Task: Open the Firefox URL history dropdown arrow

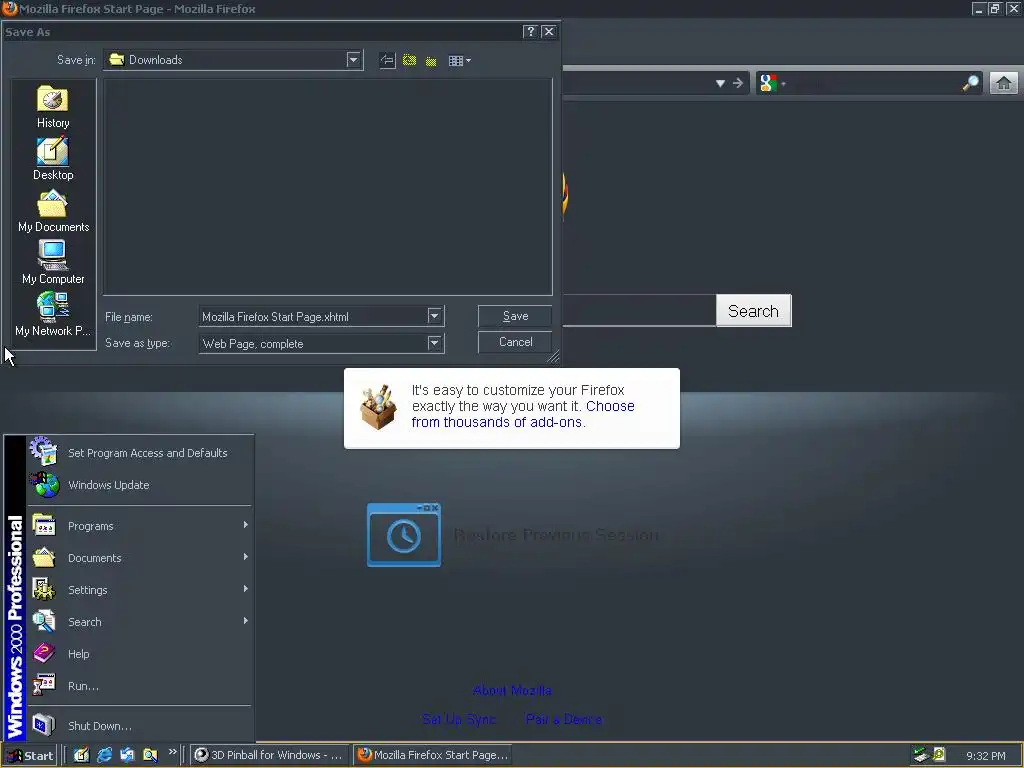Action: (720, 83)
